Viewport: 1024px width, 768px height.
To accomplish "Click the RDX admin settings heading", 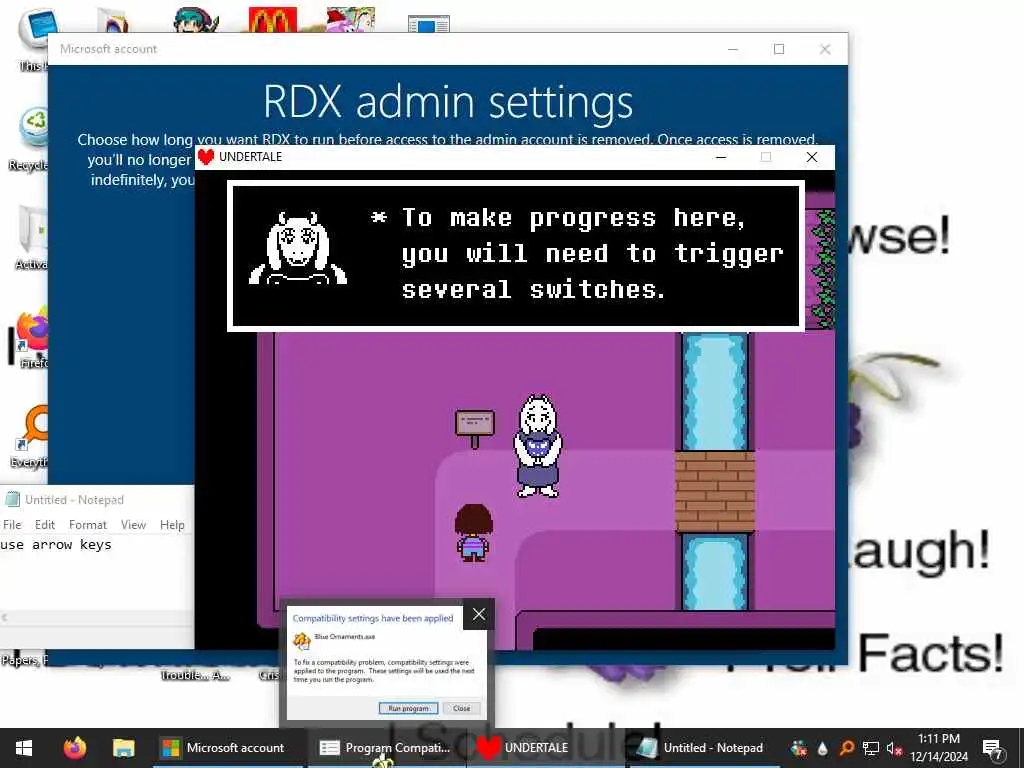I will pos(448,102).
